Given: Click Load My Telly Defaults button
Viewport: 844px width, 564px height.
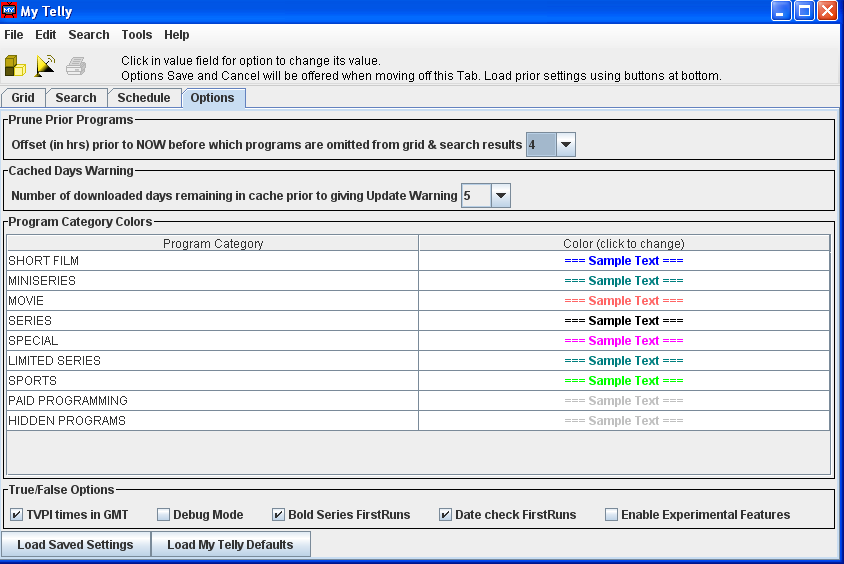Looking at the screenshot, I should pos(230,545).
